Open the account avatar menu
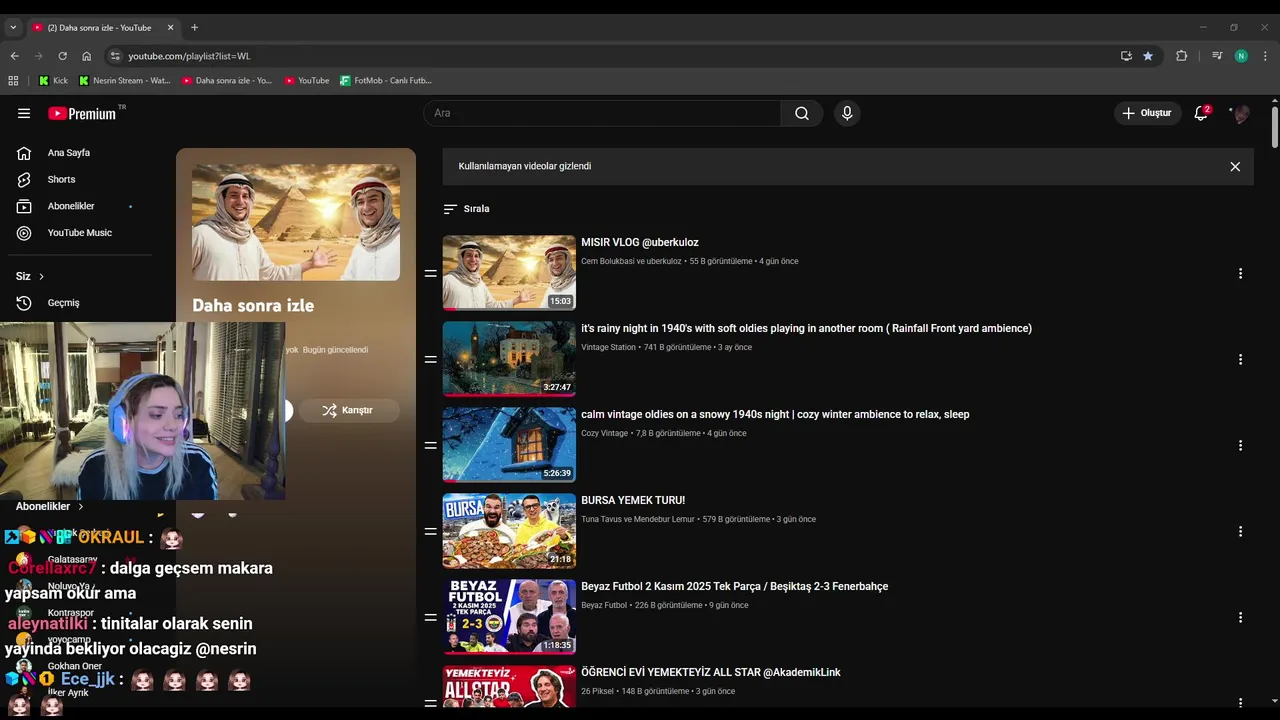 [x=1241, y=113]
